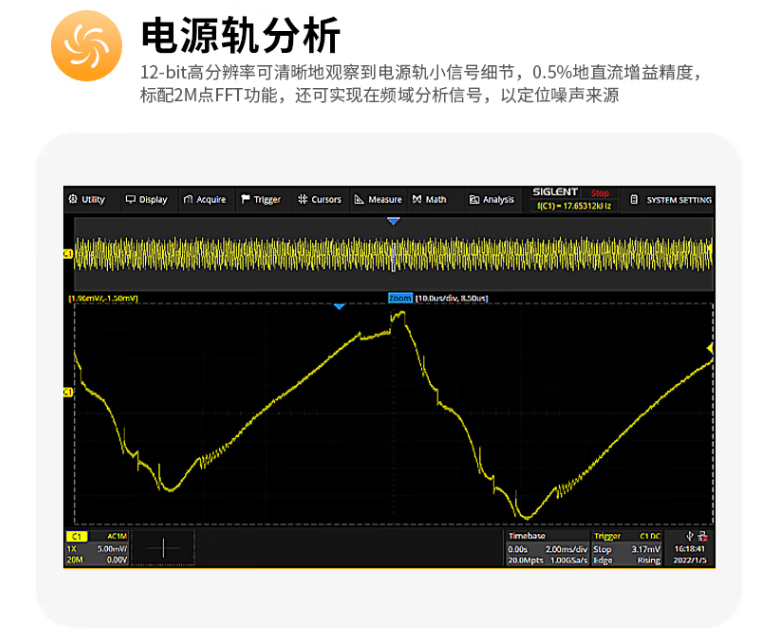Screen dimensions: 783x640
Task: Click the 0.00V offset value
Action: point(117,560)
